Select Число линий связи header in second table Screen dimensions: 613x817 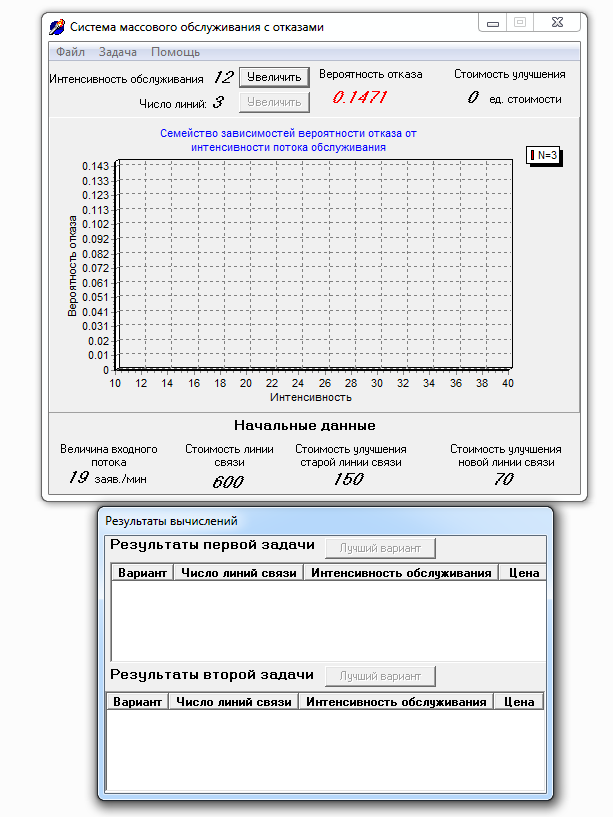coord(233,702)
